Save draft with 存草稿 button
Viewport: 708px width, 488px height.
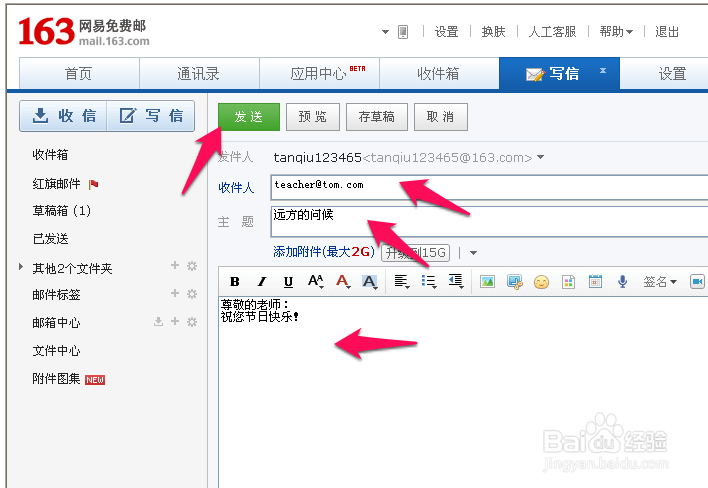point(377,117)
